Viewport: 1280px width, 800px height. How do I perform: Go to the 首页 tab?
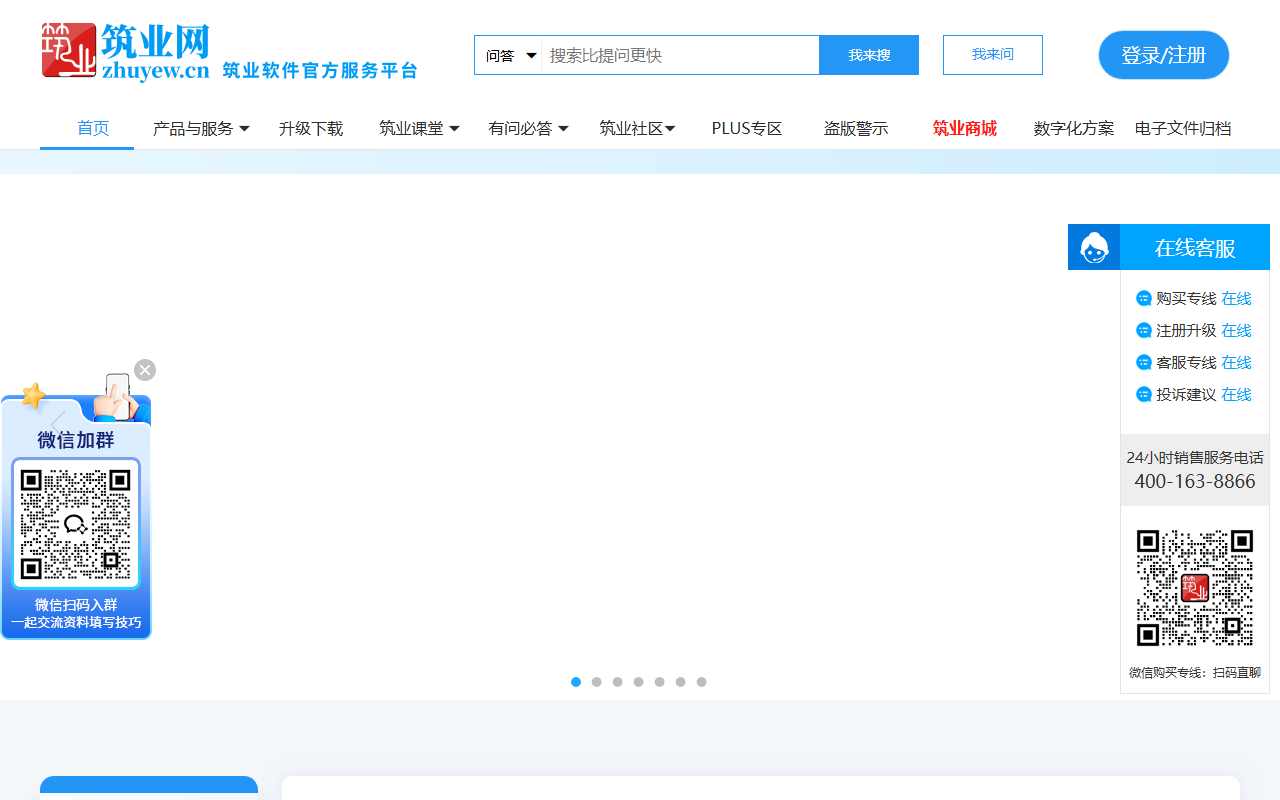pyautogui.click(x=93, y=128)
